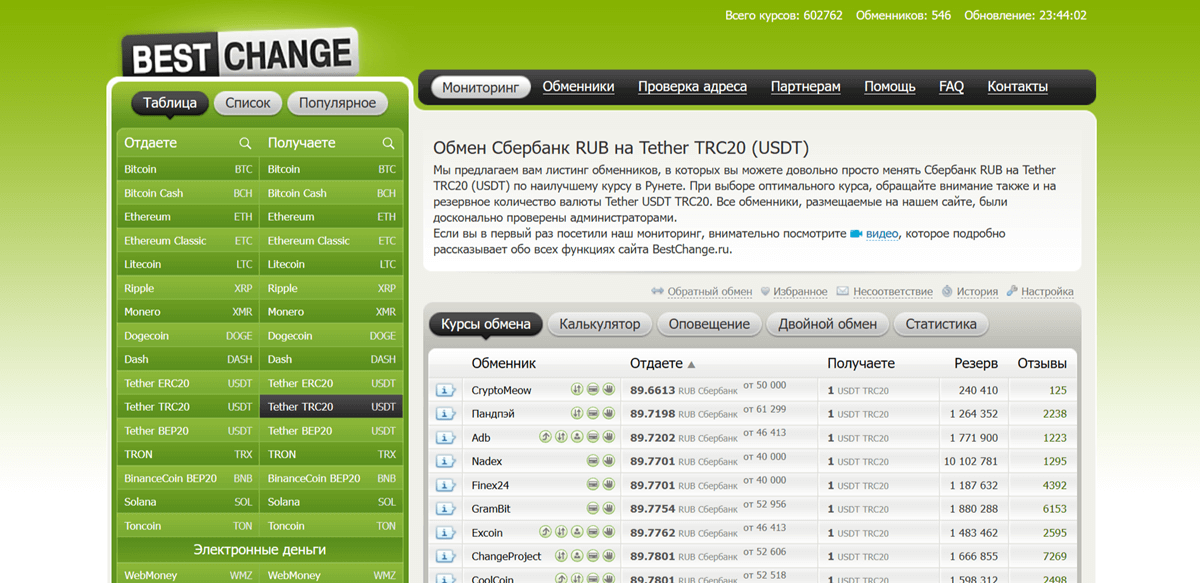Select Monero in the Отдаете column
The image size is (1200, 583).
tap(188, 312)
